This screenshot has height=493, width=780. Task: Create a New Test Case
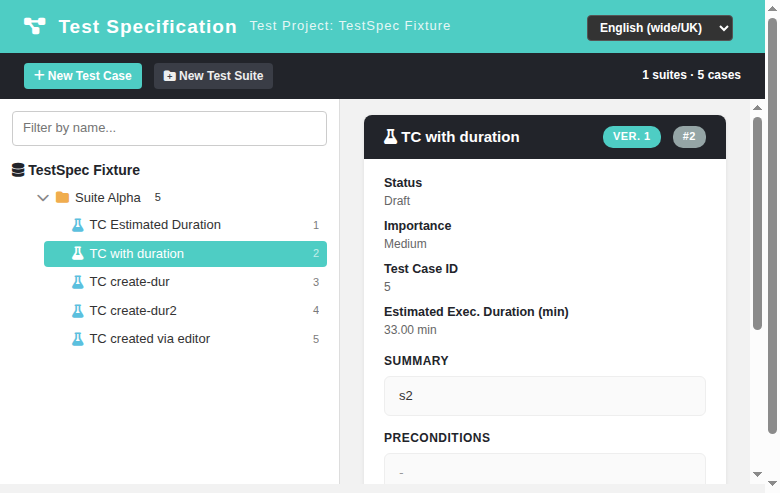(83, 76)
